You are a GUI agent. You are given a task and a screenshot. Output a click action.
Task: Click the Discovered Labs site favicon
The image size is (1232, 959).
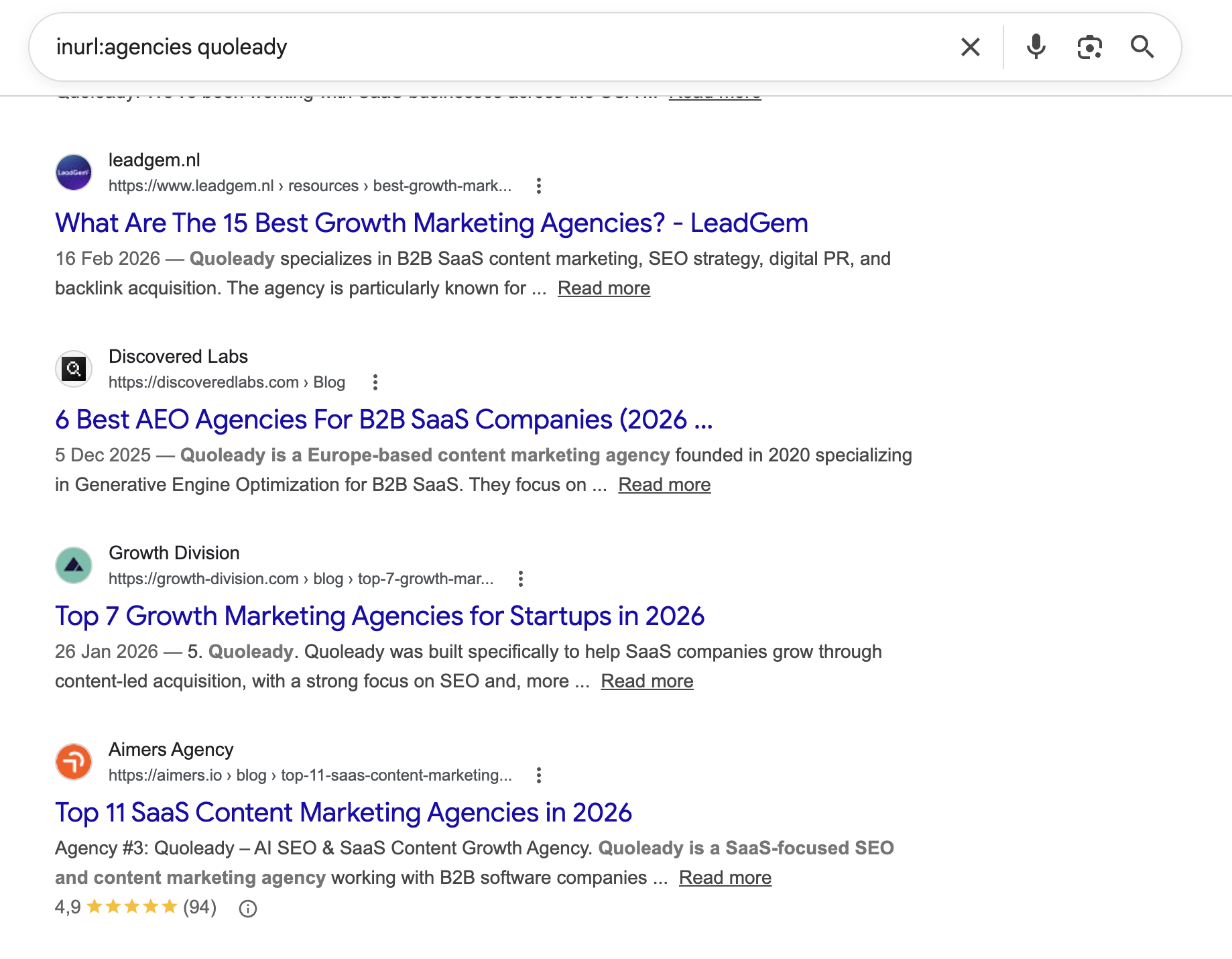point(74,368)
